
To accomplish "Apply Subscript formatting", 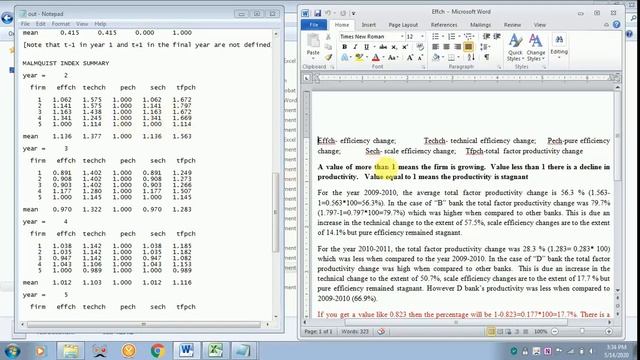I will coord(394,47).
